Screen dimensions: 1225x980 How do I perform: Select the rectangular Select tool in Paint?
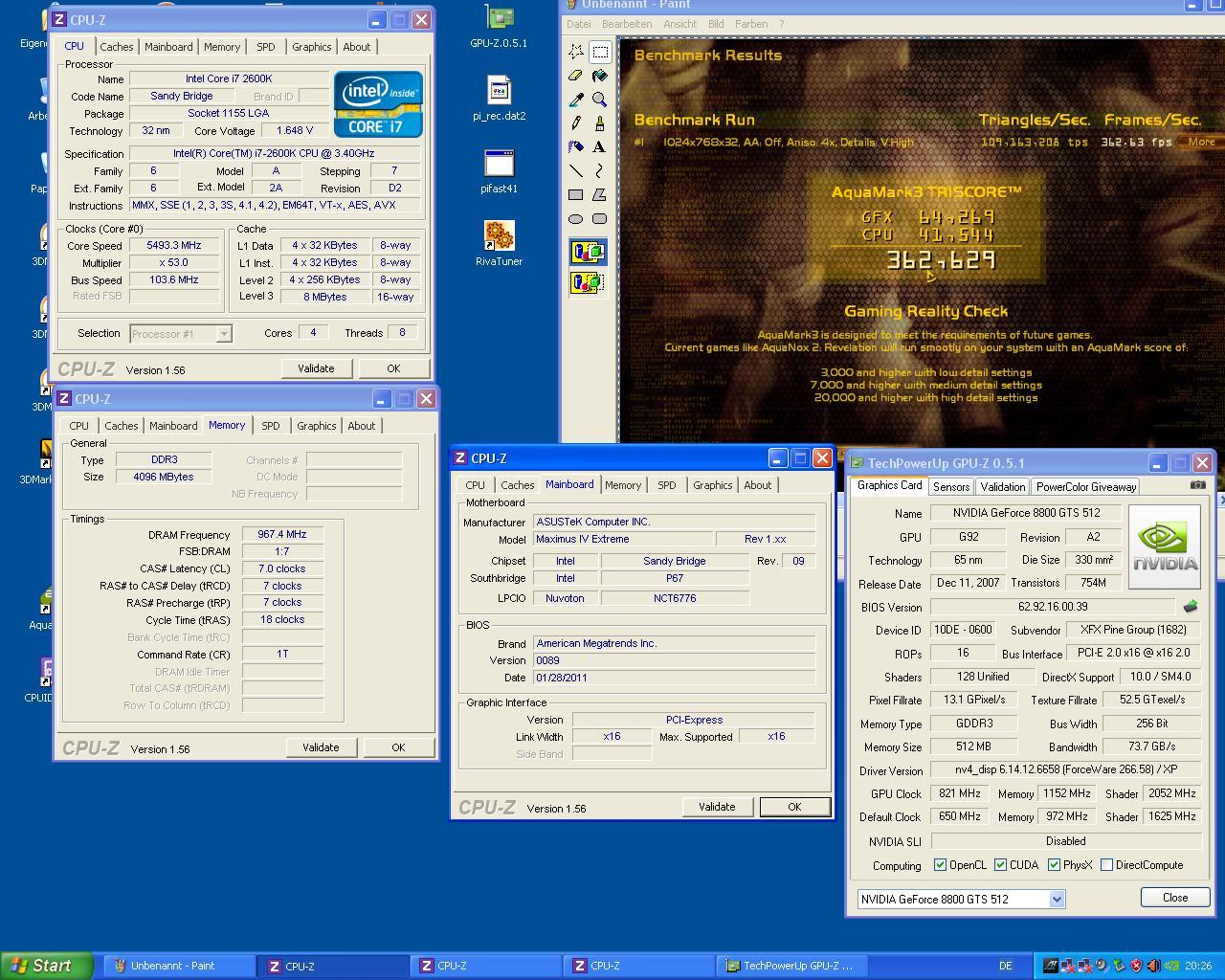600,52
